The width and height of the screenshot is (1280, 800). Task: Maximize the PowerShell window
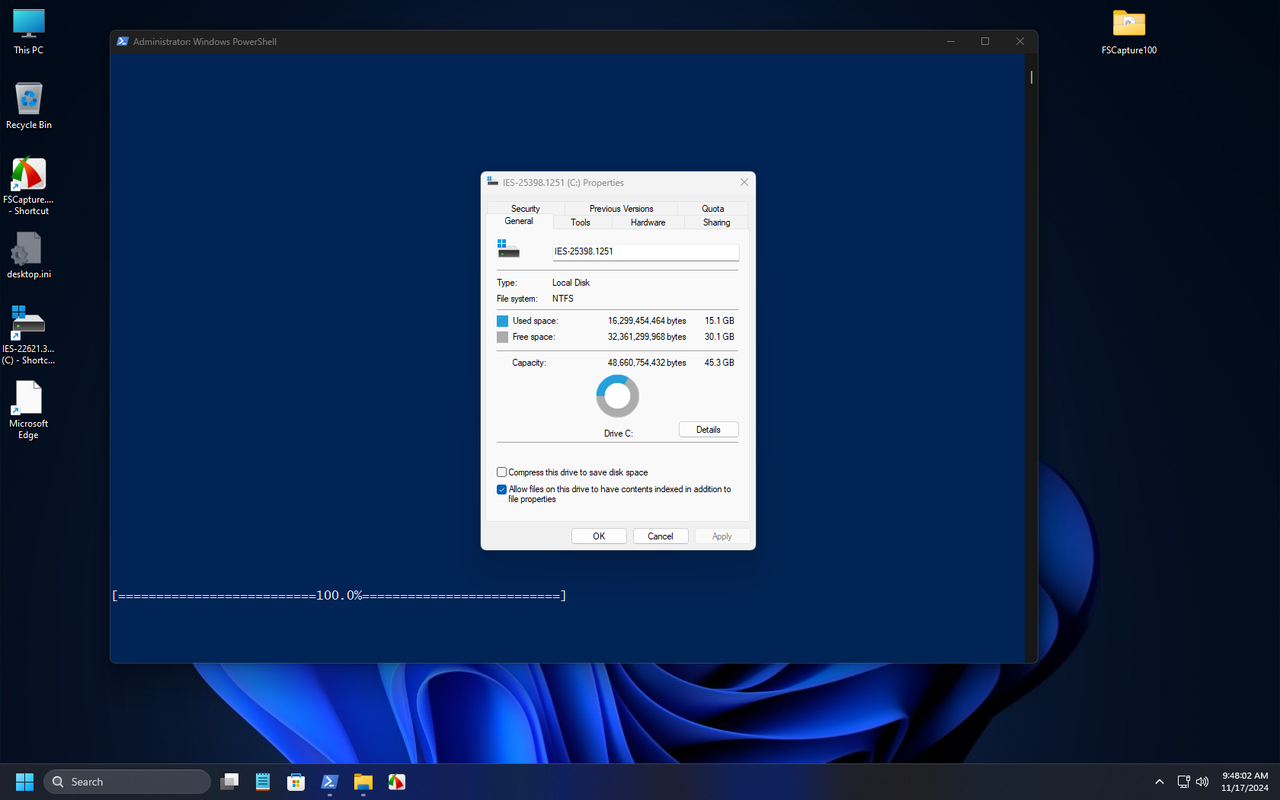click(985, 41)
